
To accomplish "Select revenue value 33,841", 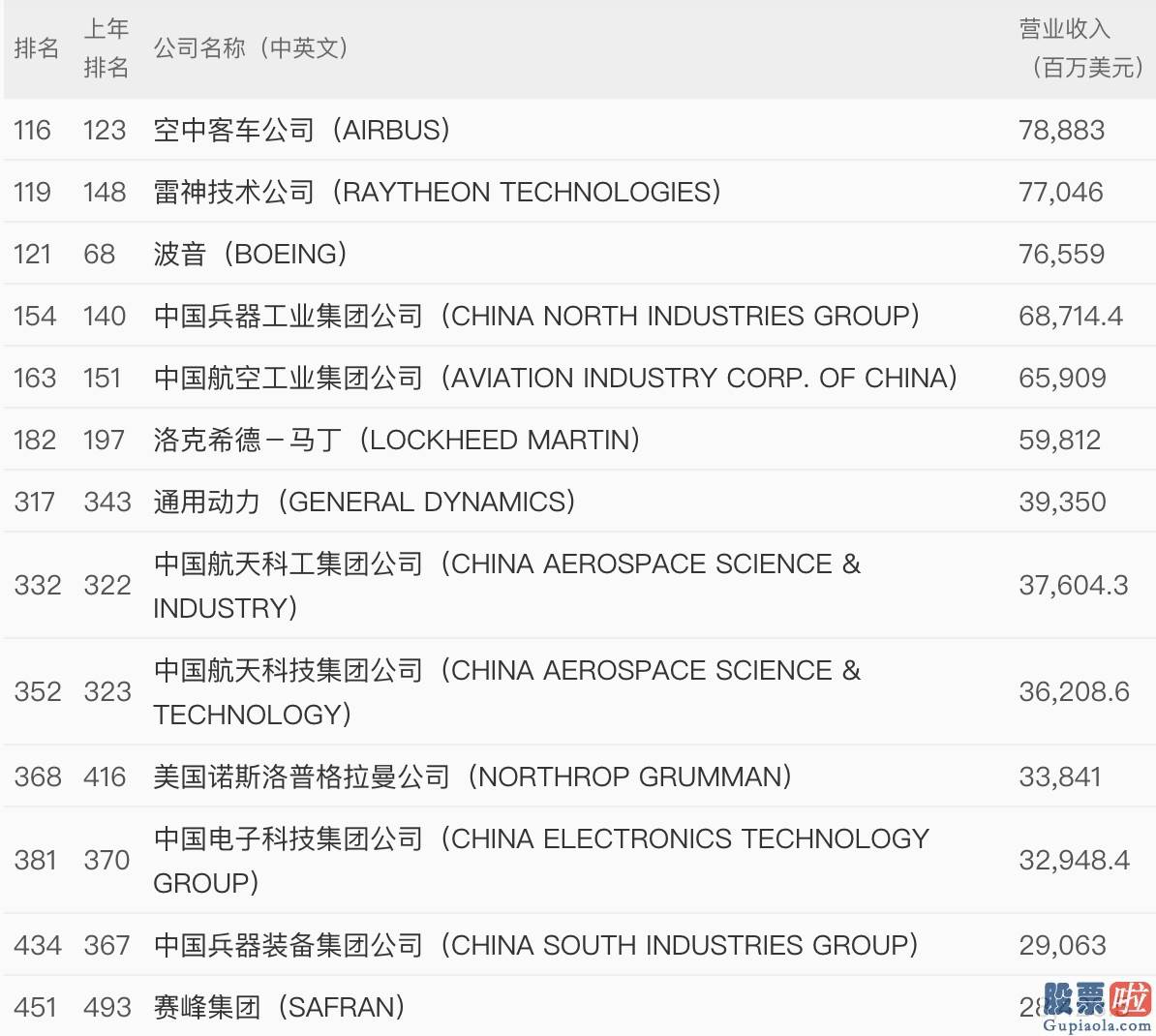I will 1060,777.
